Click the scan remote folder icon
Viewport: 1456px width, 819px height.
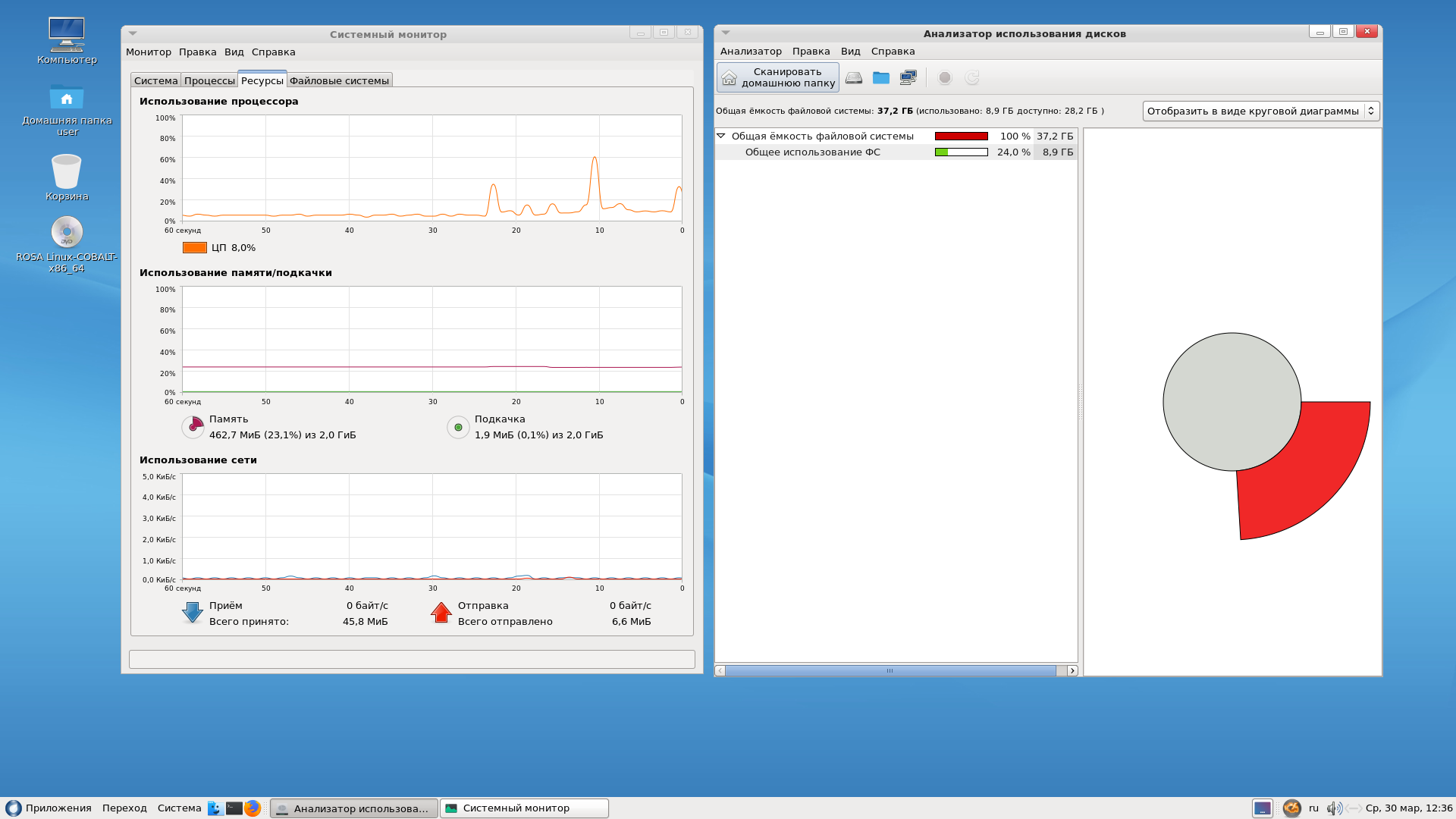tap(908, 77)
